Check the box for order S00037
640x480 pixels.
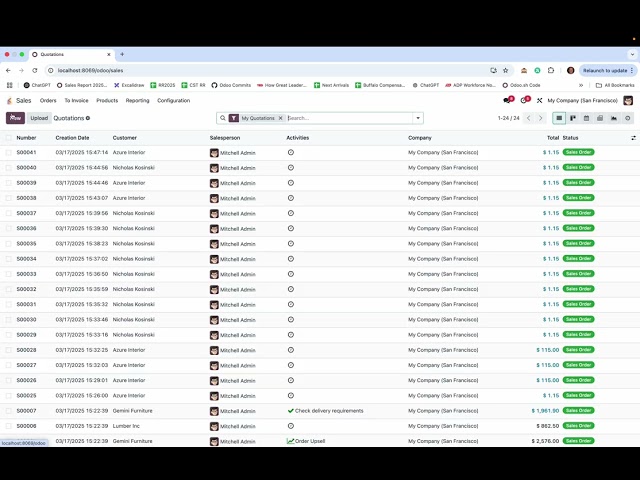pos(9,213)
